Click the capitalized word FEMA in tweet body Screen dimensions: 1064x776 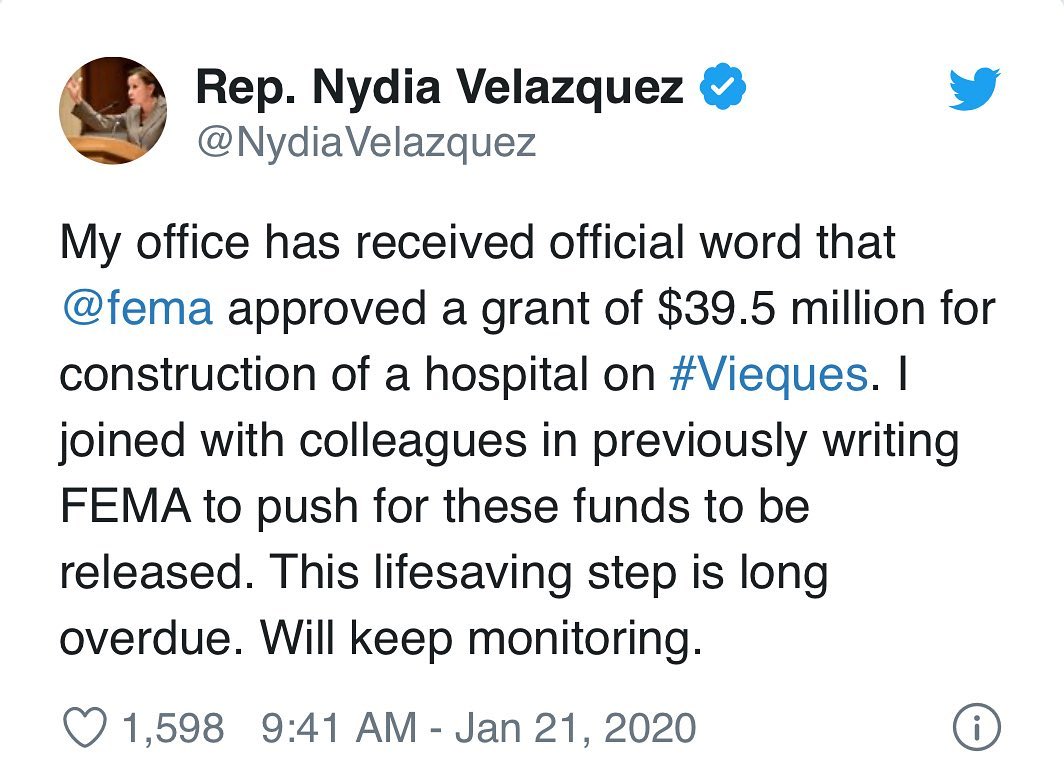(126, 507)
